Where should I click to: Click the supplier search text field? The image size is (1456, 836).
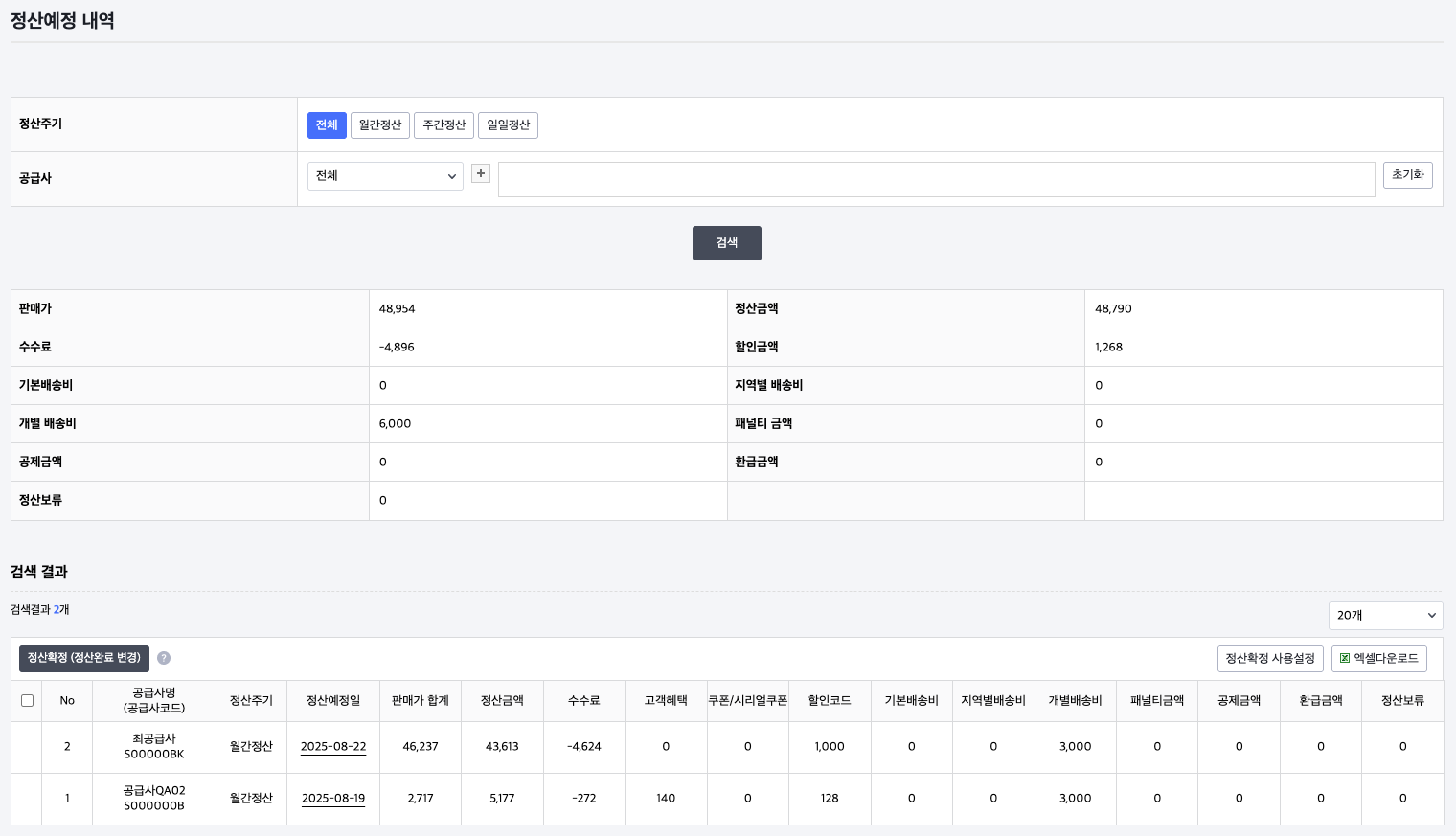coord(936,180)
